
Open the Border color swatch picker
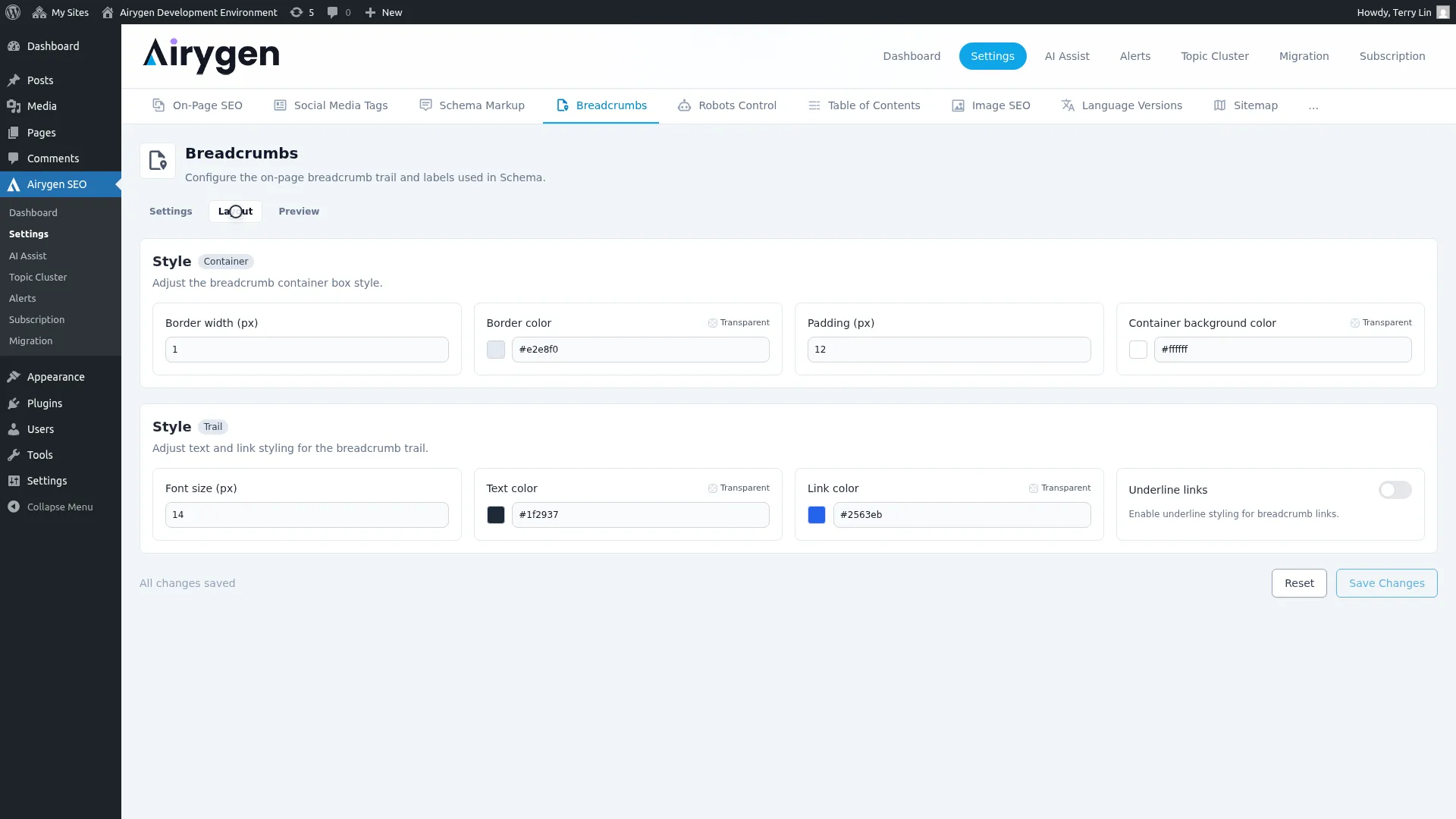click(x=496, y=350)
